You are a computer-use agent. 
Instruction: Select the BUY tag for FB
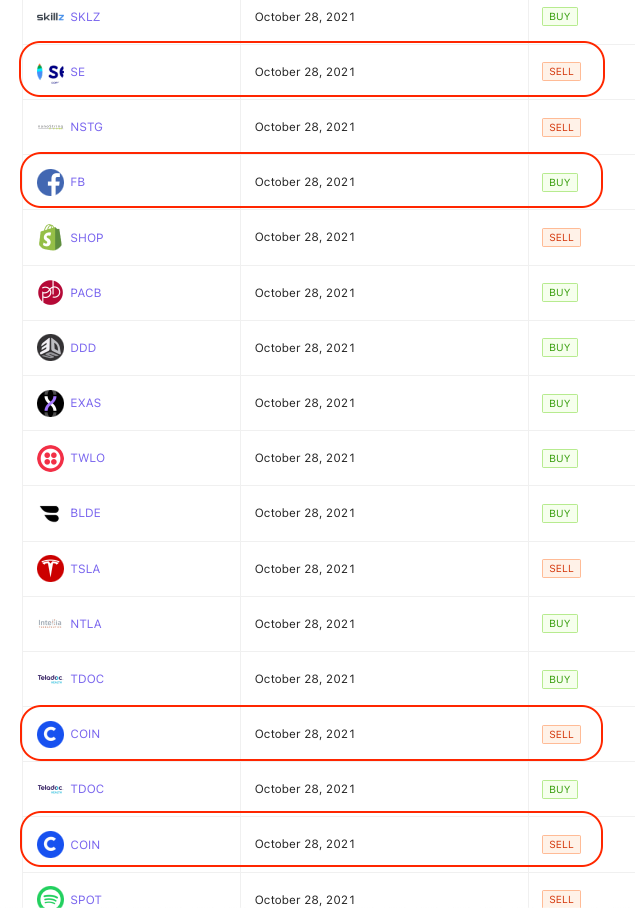point(560,182)
